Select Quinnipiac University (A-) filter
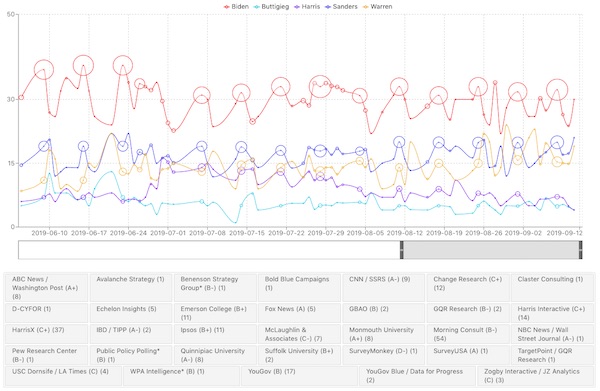 [x=215, y=355]
